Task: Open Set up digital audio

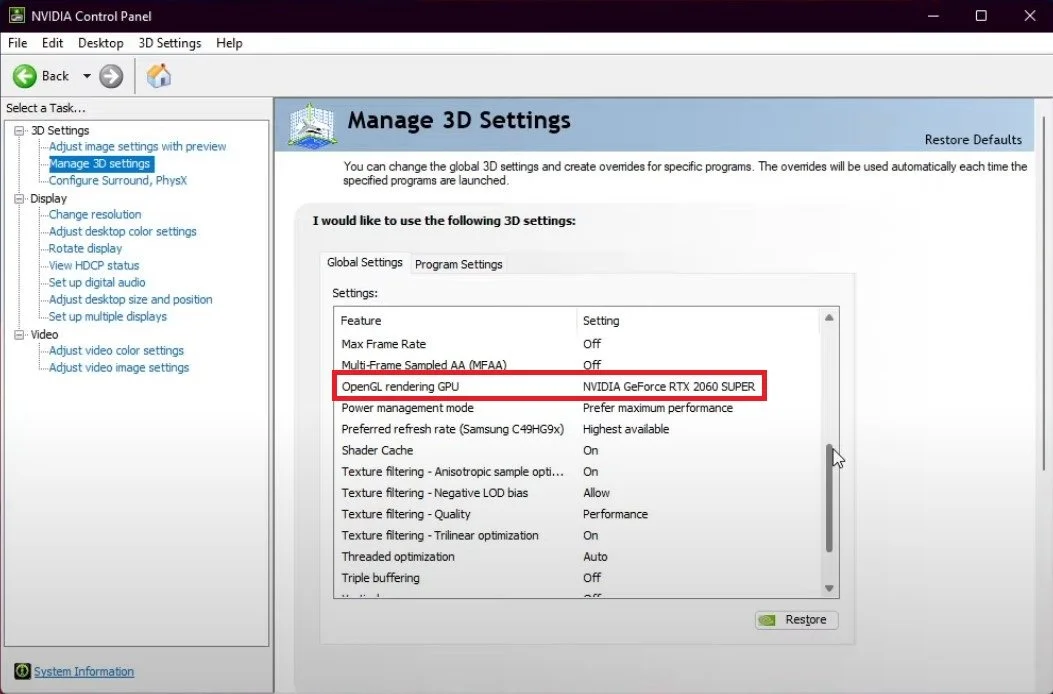Action: tap(97, 282)
